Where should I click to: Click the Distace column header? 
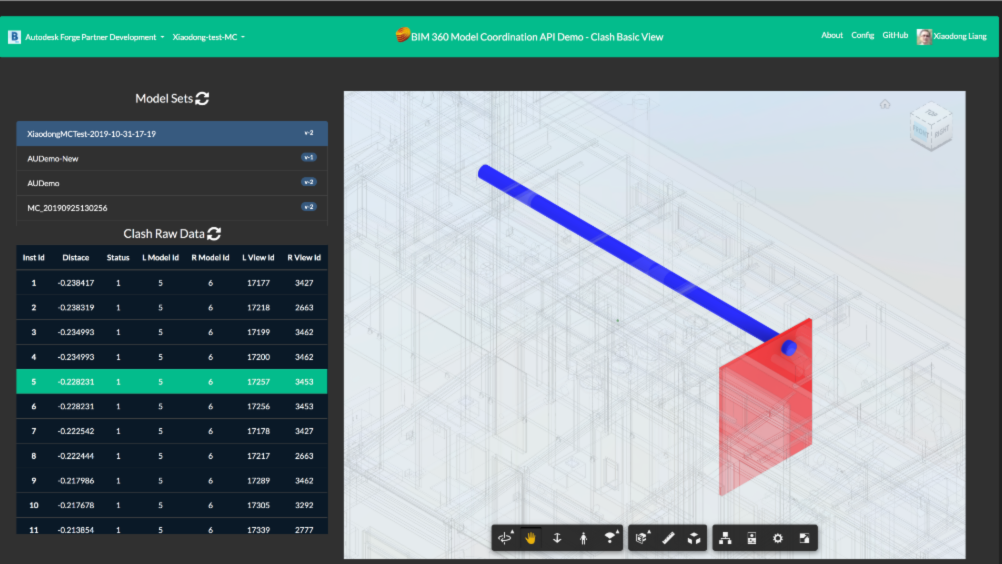[75, 257]
